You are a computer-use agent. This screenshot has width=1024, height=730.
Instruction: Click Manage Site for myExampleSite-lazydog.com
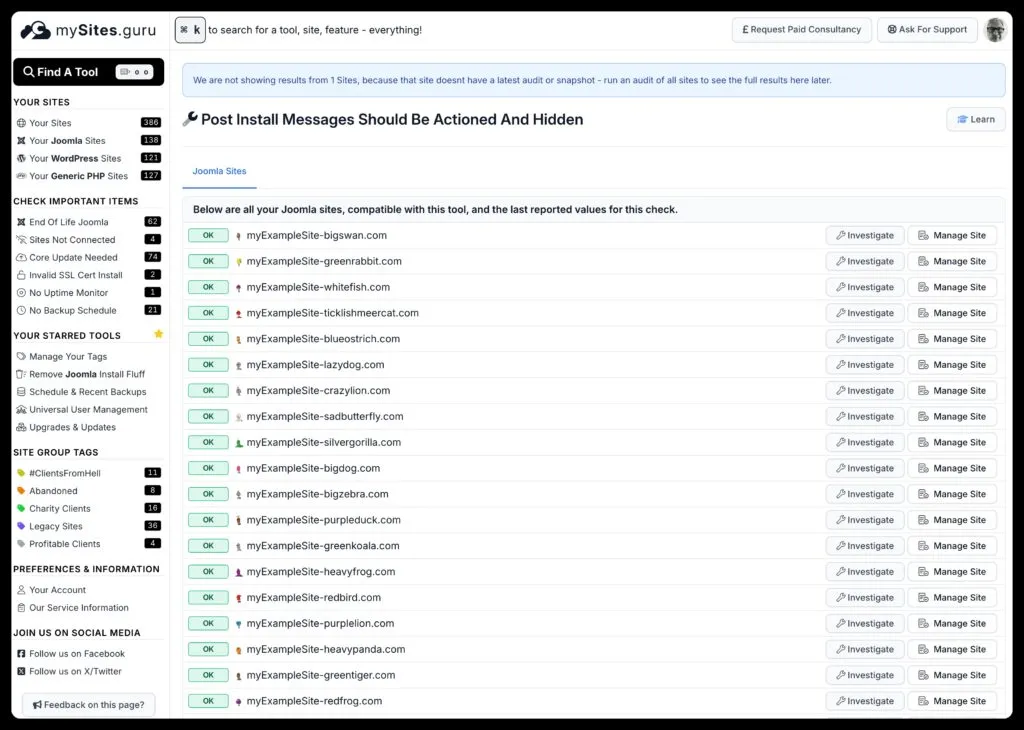click(x=952, y=364)
